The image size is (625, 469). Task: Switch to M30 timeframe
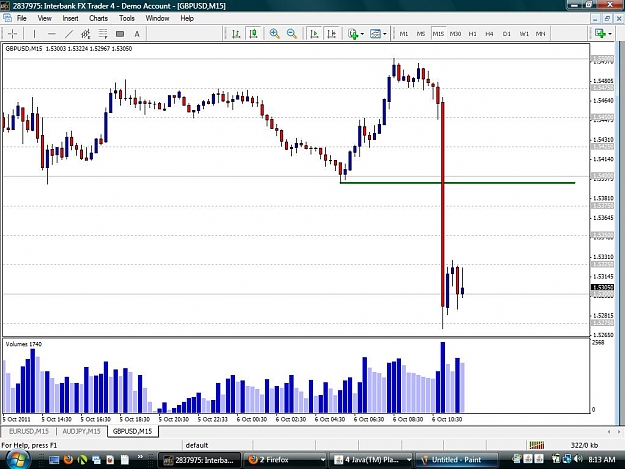point(455,34)
